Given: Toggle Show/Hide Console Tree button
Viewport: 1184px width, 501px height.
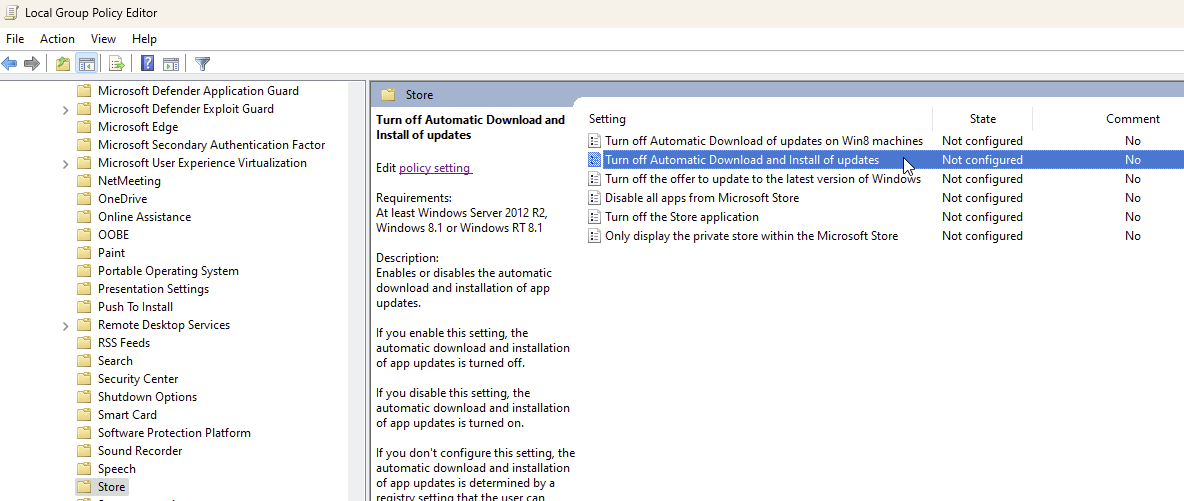Looking at the screenshot, I should (x=87, y=64).
